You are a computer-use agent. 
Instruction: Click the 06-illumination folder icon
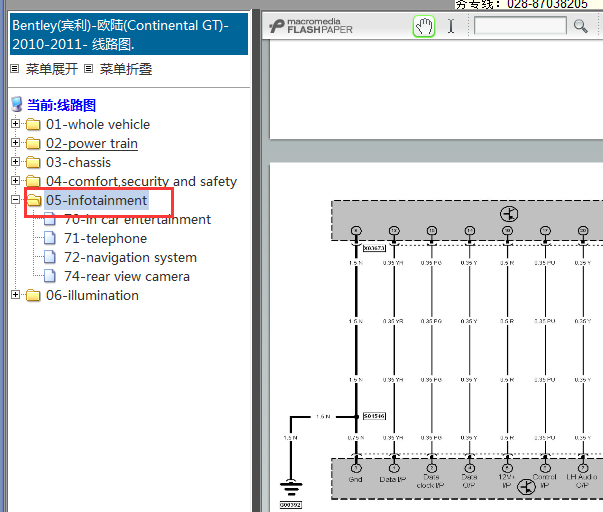(33, 295)
